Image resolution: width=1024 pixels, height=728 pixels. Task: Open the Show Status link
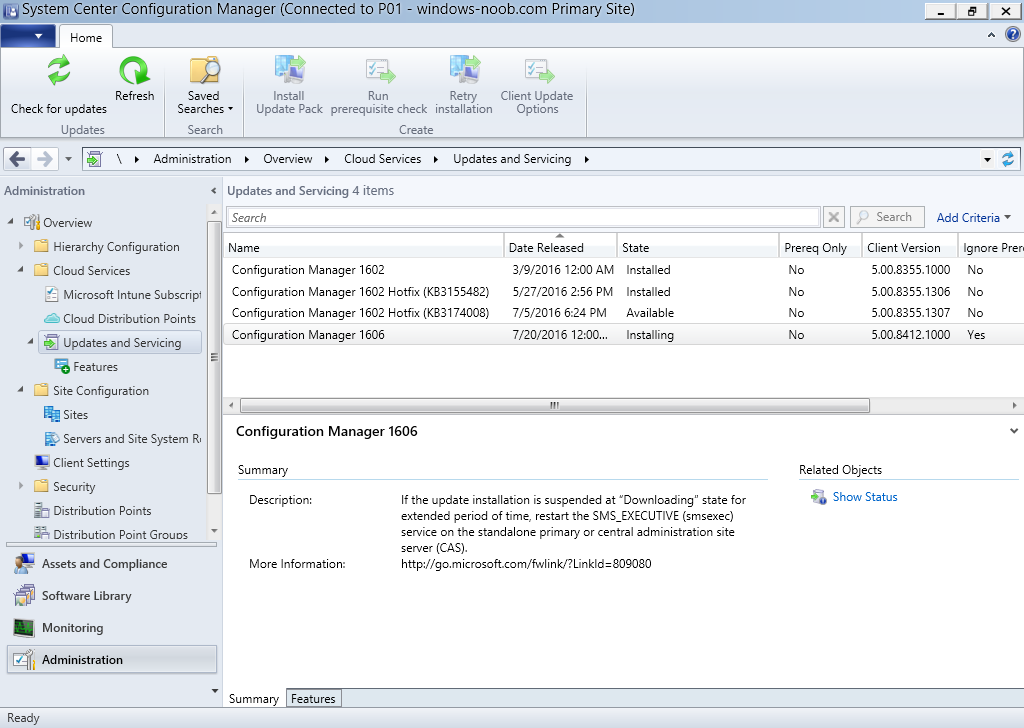[x=865, y=497]
